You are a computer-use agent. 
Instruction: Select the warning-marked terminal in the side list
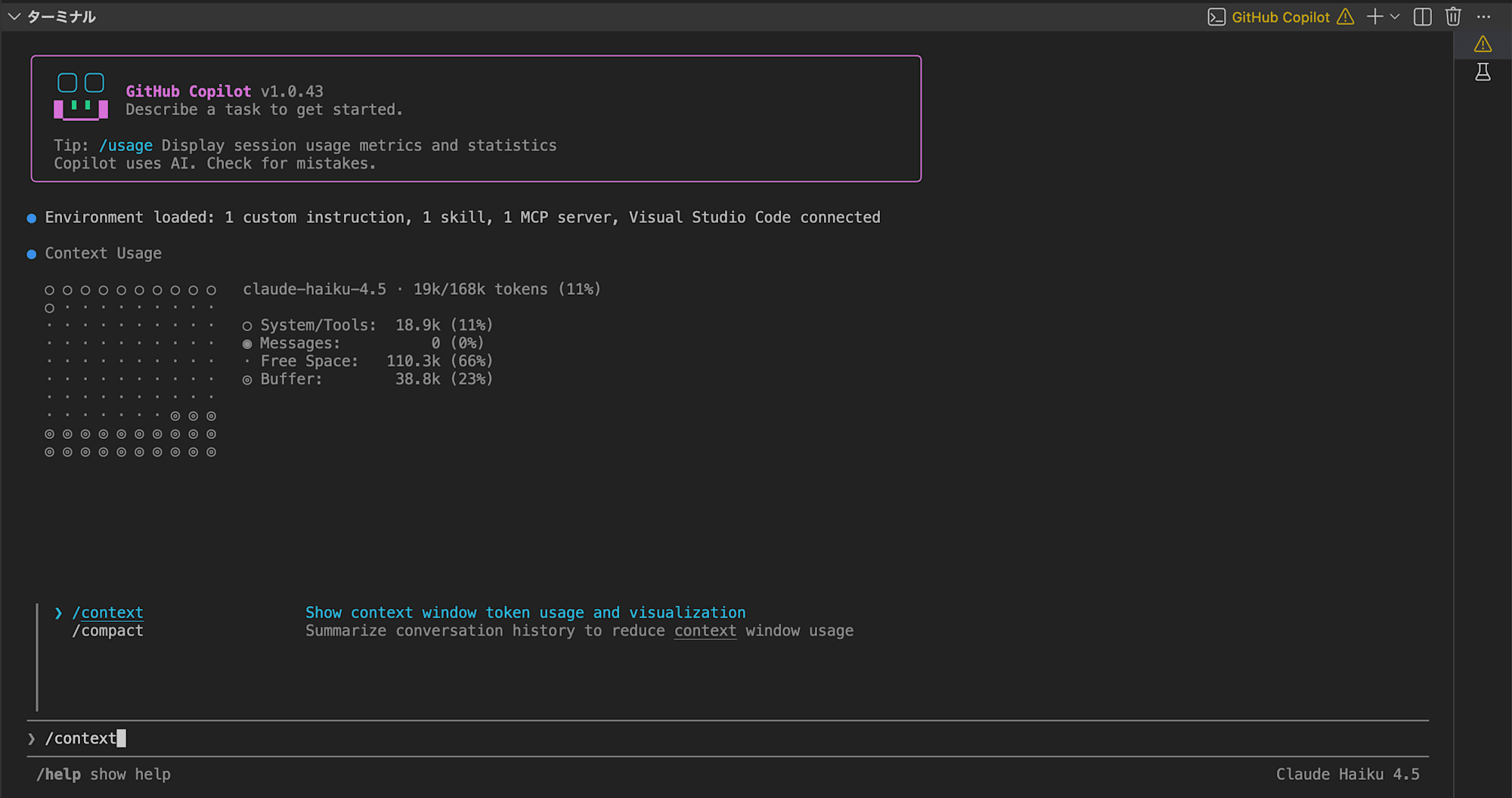click(x=1483, y=44)
